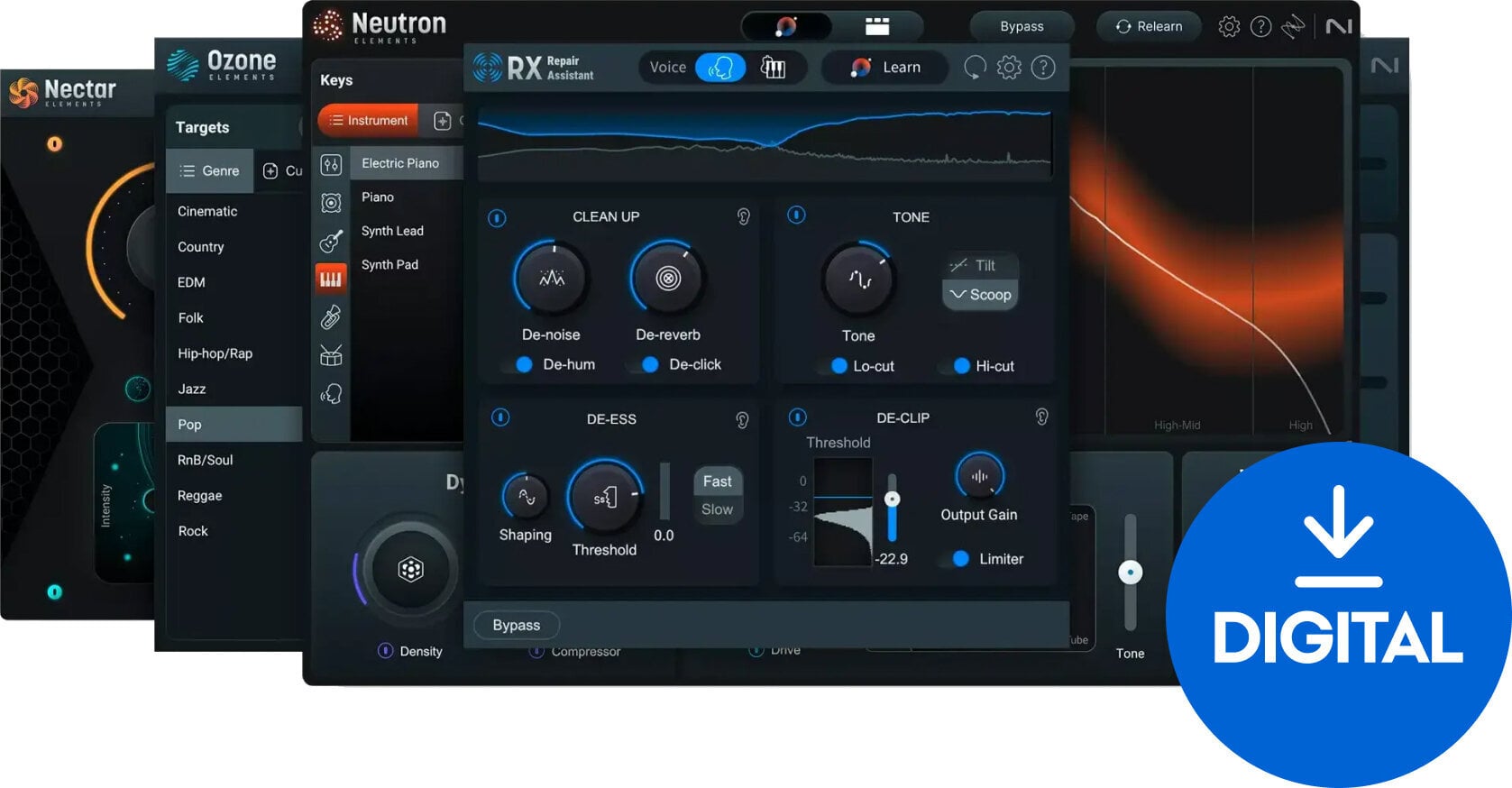Open the Genre tab in Ozone
The height and width of the screenshot is (788, 1512).
pos(209,170)
